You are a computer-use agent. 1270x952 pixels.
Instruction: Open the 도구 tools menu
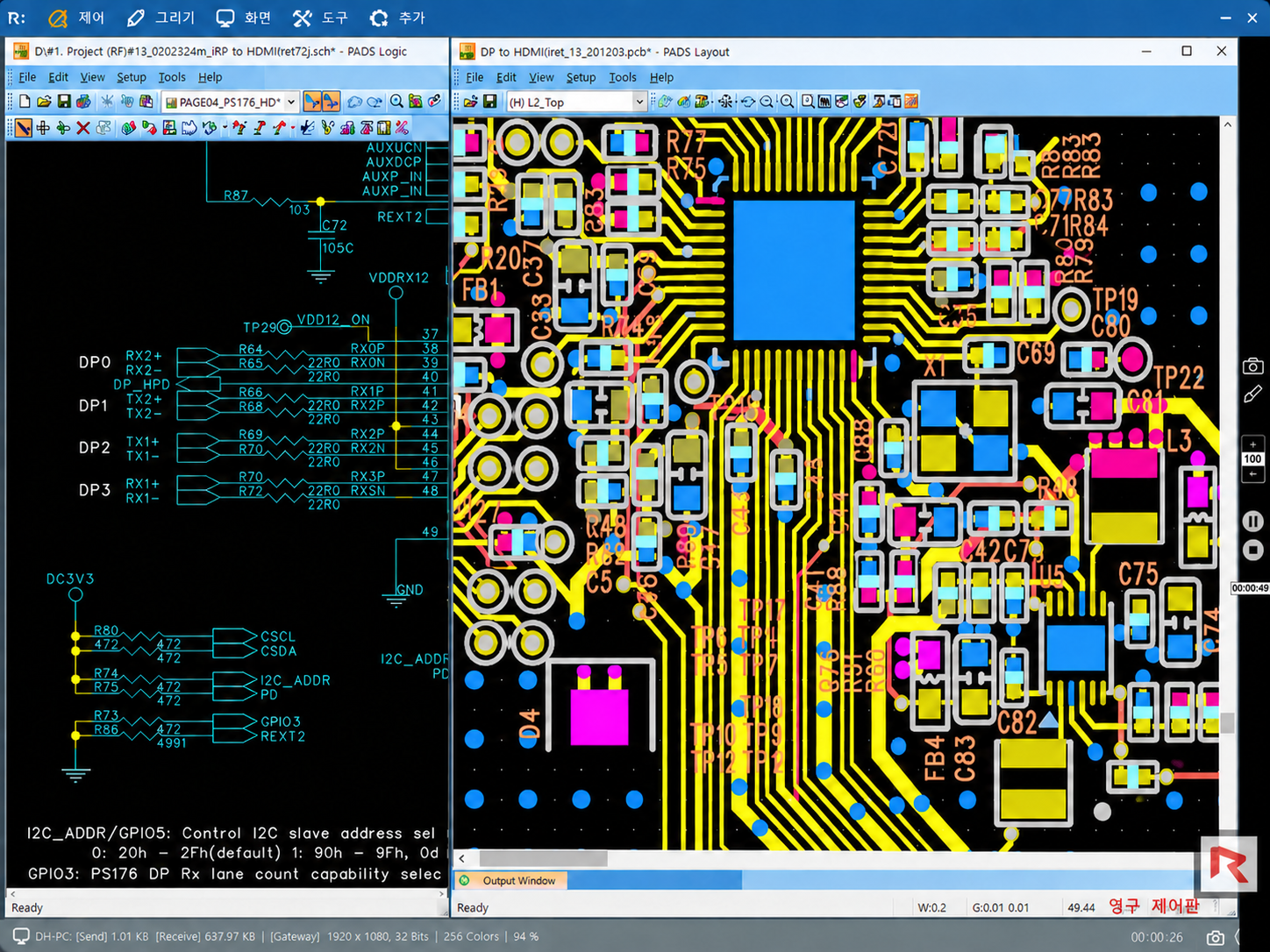(x=320, y=18)
